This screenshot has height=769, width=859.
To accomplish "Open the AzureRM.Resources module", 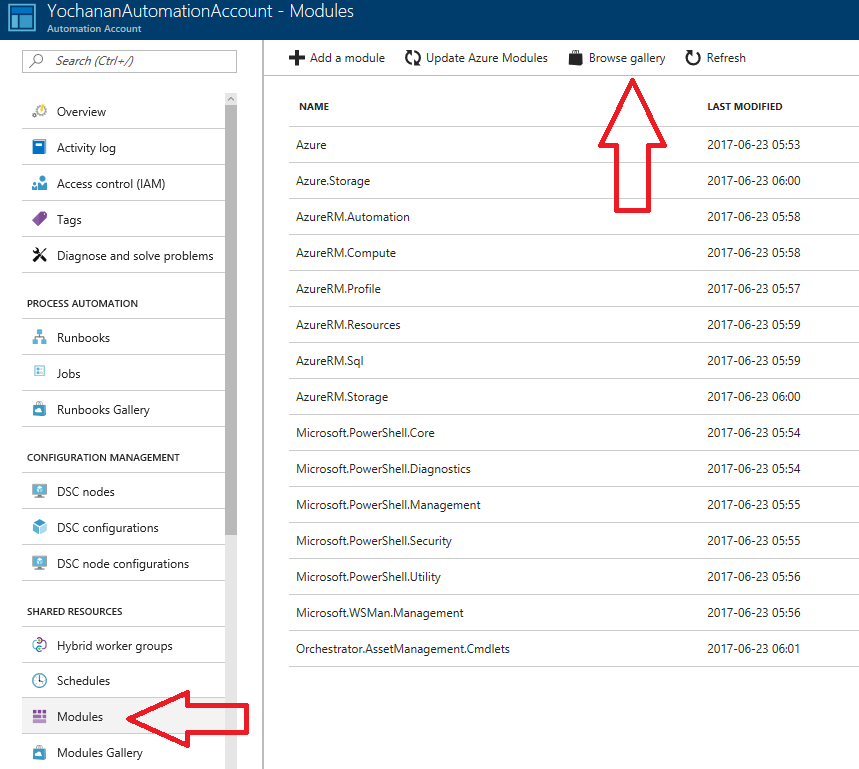I will [574, 325].
